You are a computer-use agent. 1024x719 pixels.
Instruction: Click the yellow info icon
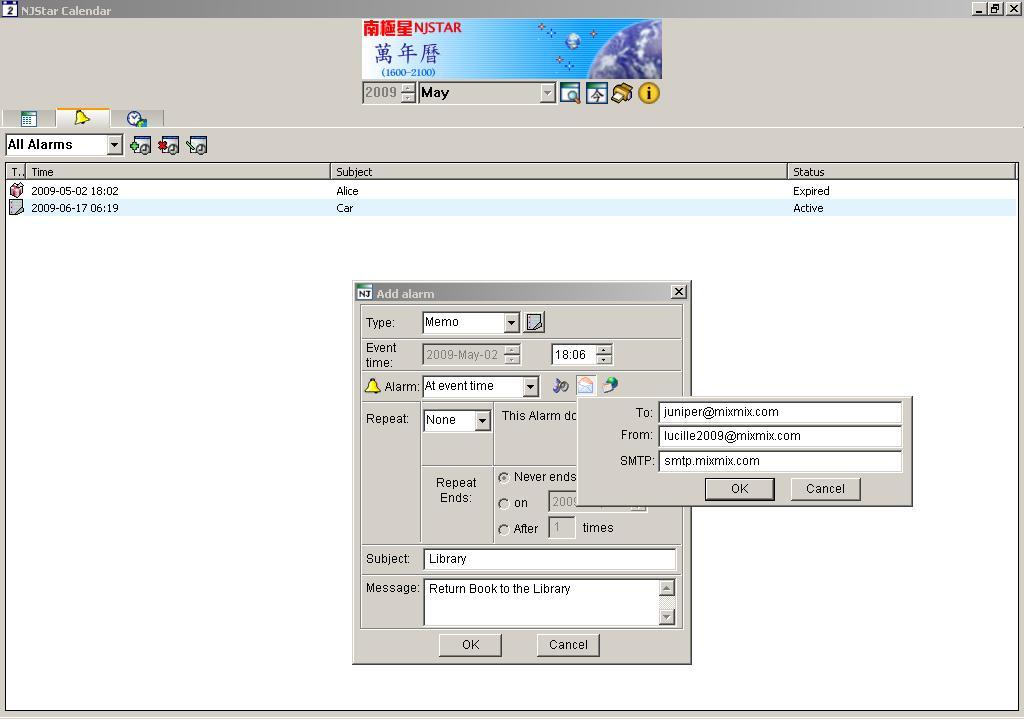(x=649, y=93)
